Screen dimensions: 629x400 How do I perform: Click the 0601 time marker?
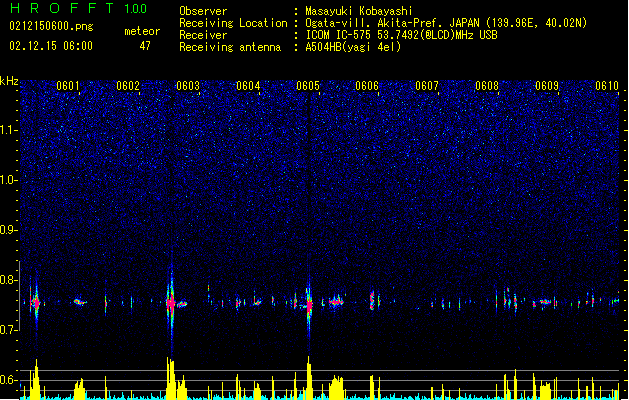[67, 86]
